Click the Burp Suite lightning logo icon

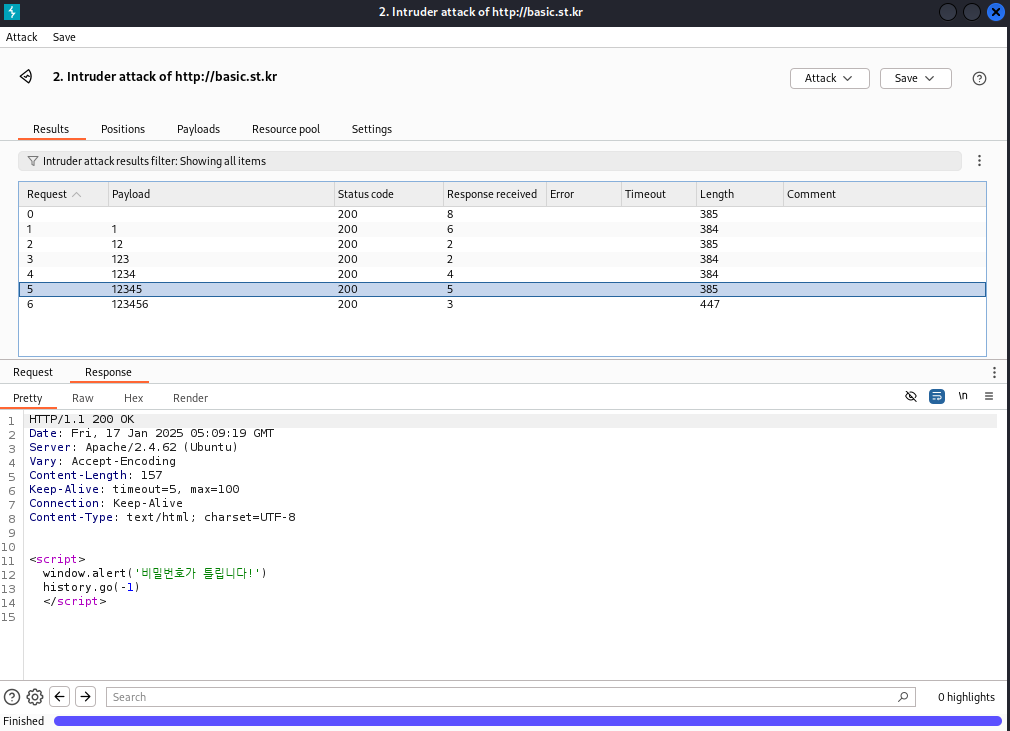click(x=12, y=12)
